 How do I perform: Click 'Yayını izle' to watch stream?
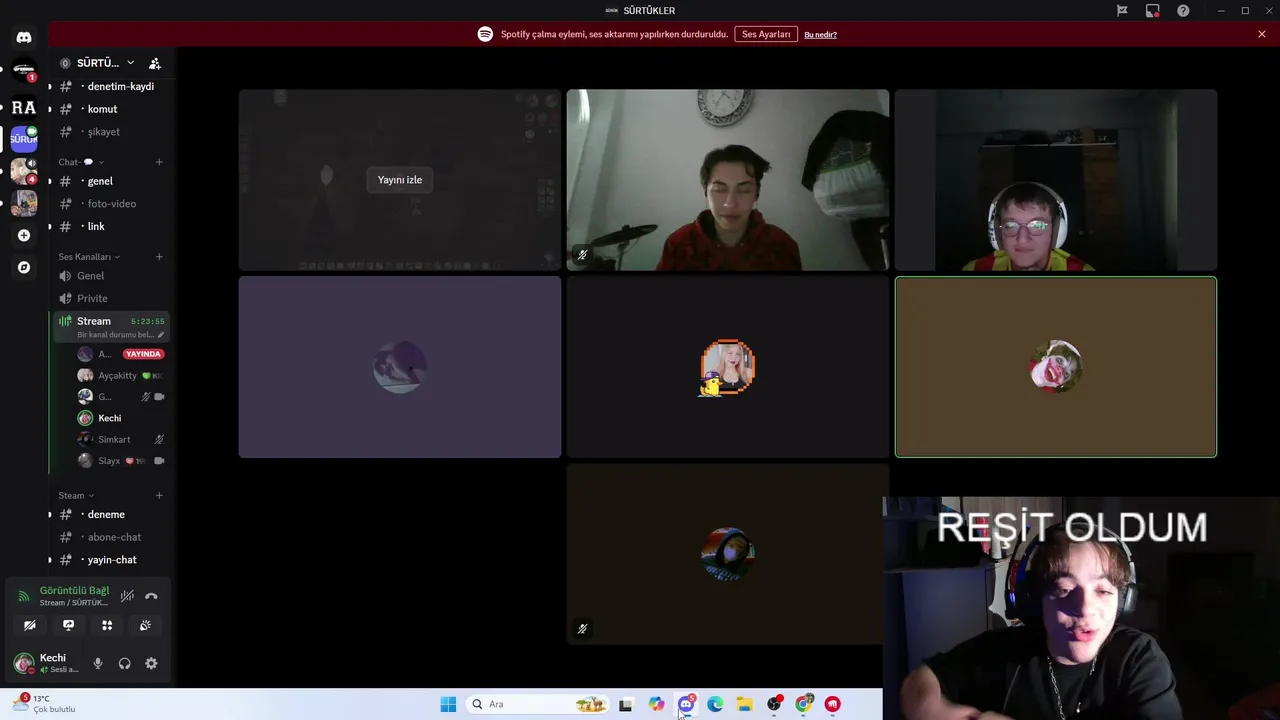[400, 180]
